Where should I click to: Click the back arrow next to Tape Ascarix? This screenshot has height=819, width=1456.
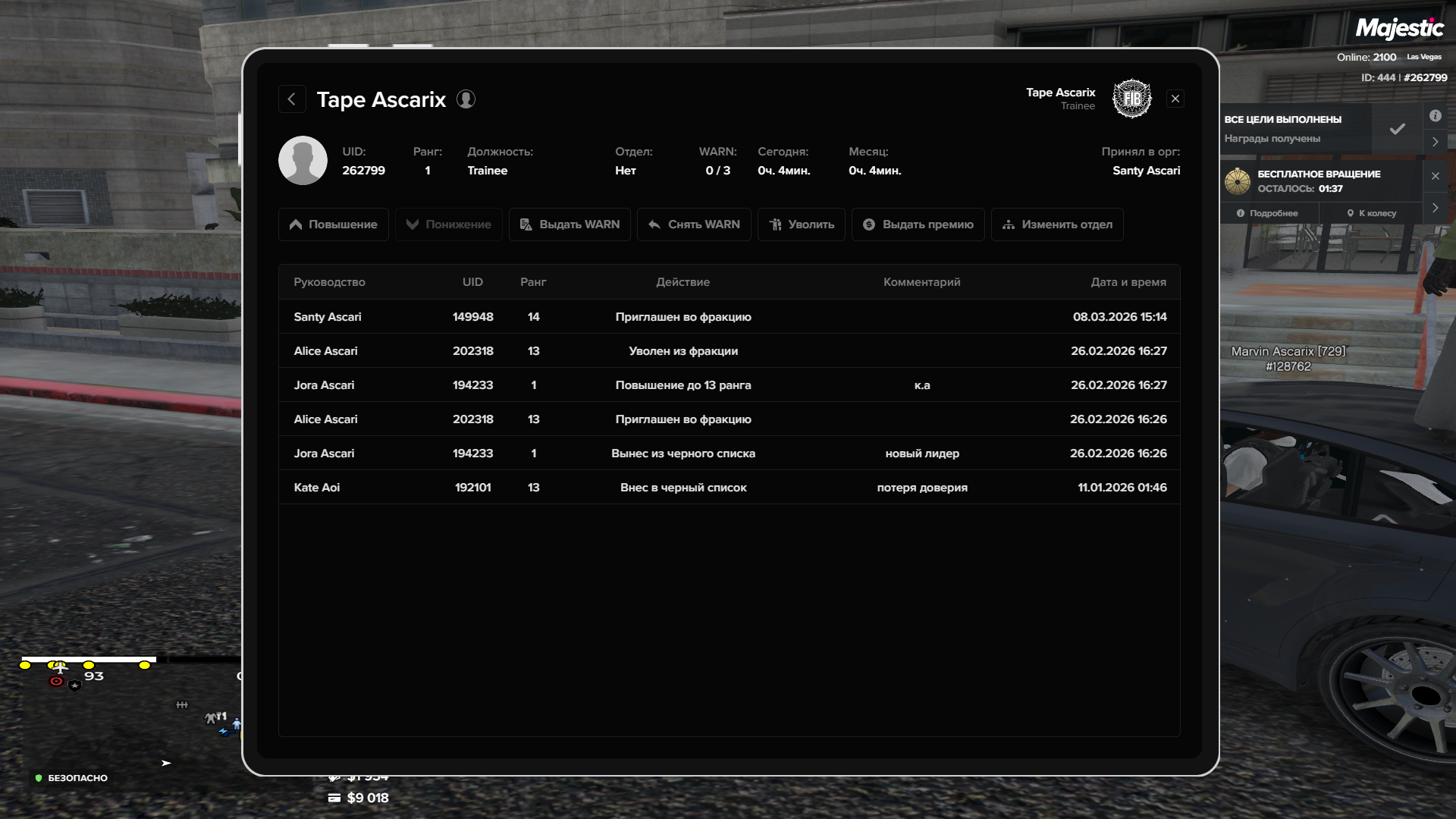click(x=292, y=99)
